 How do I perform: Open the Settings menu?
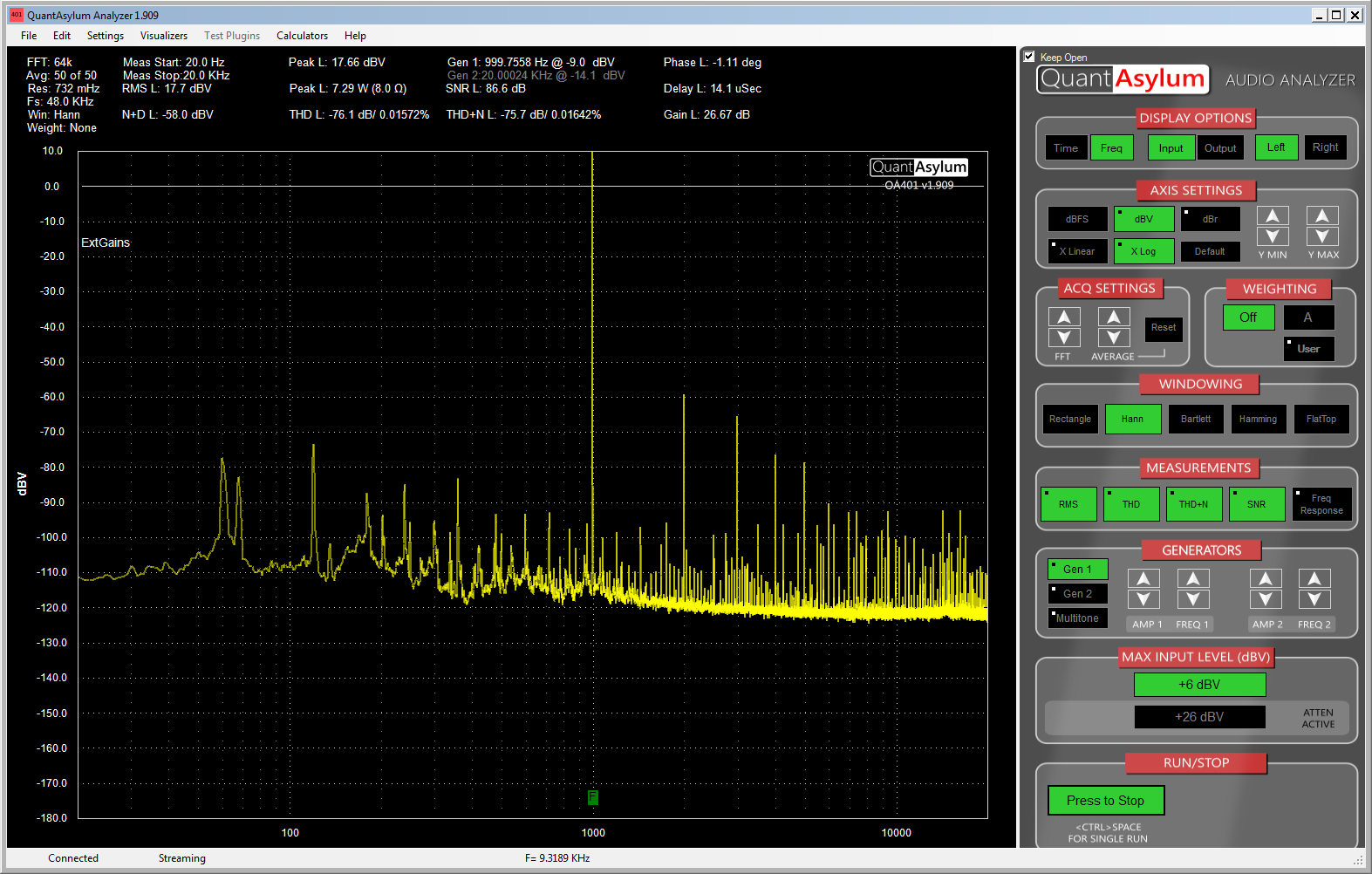pyautogui.click(x=106, y=36)
